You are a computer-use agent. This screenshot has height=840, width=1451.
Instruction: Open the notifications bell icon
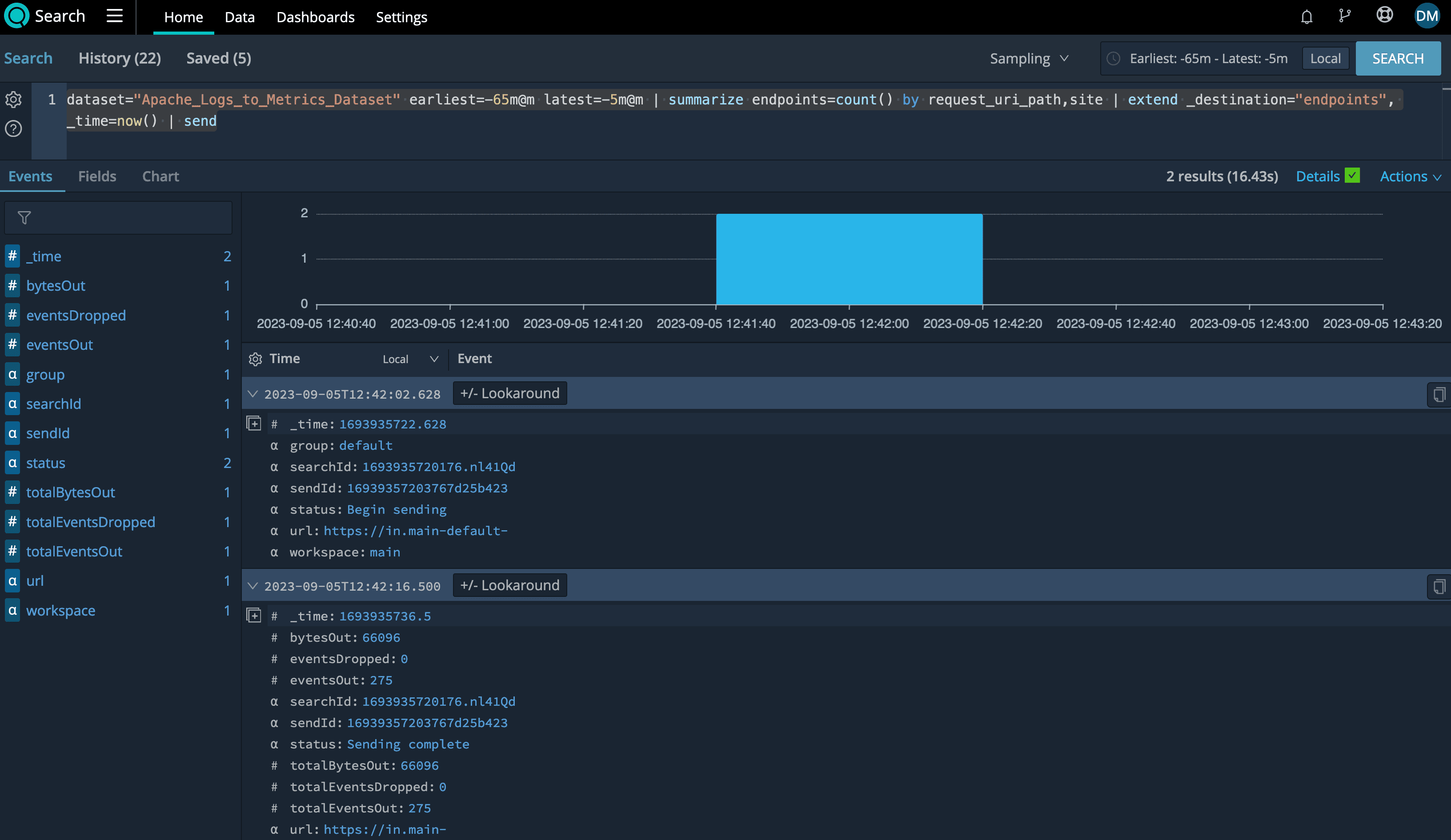1307,17
